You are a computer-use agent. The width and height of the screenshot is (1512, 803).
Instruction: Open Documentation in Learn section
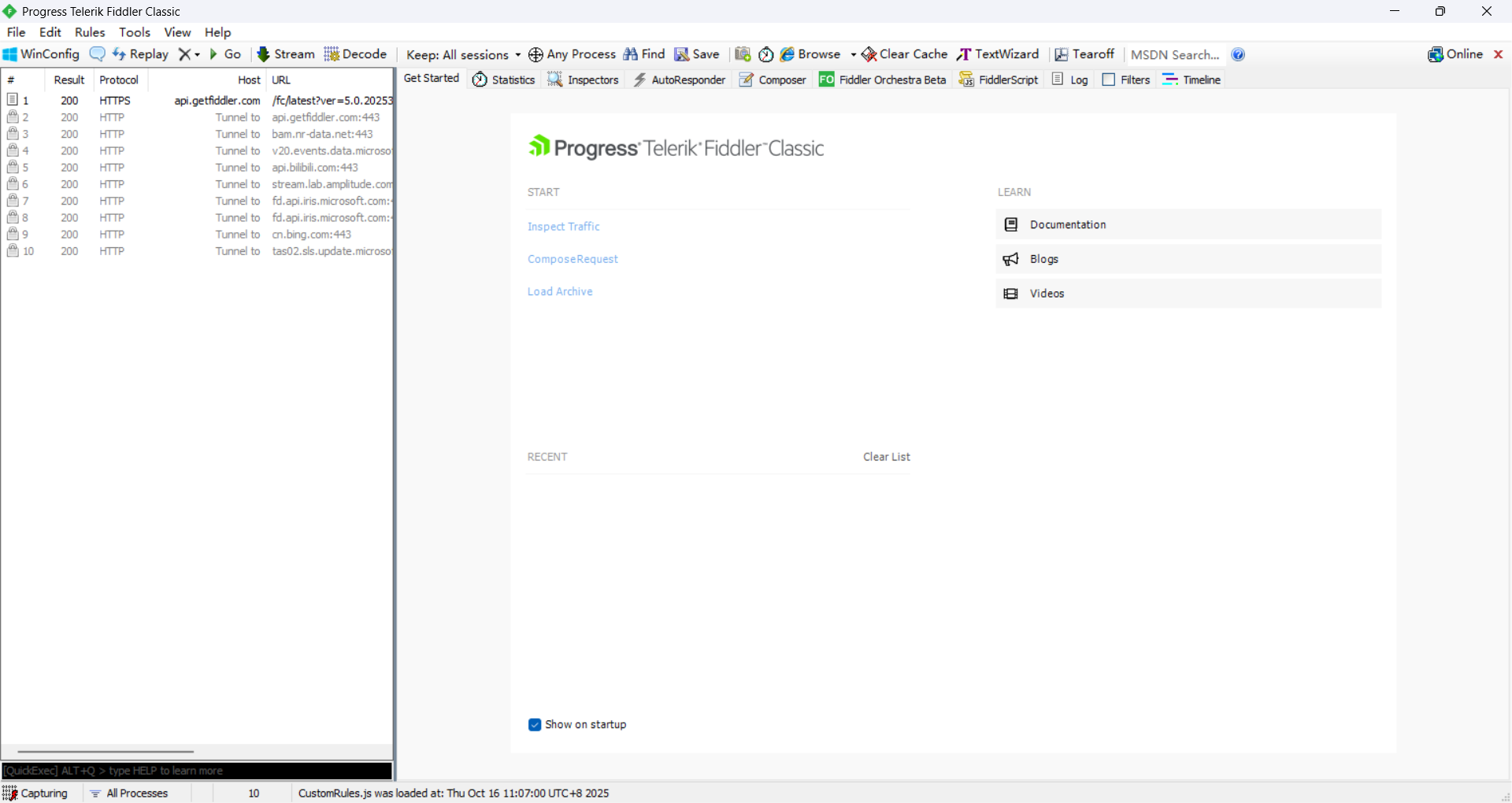tap(1188, 224)
